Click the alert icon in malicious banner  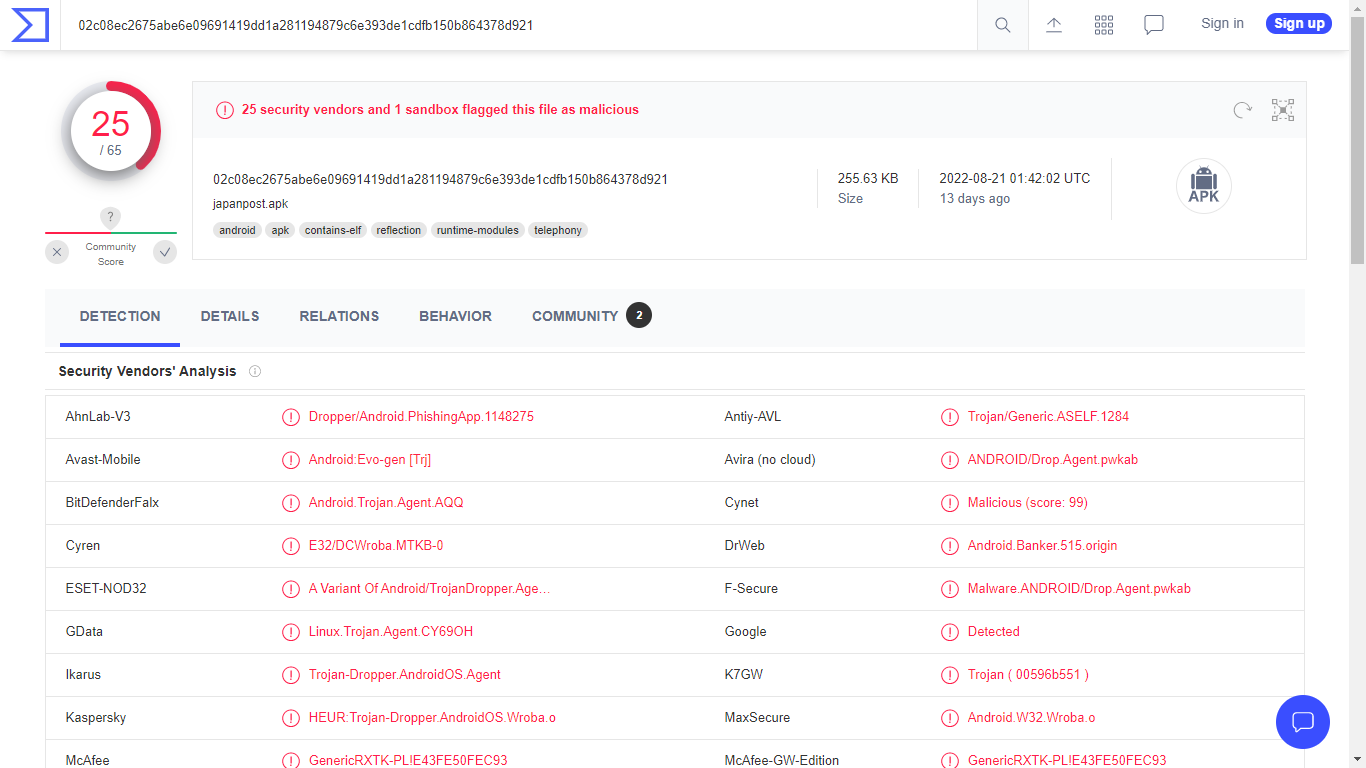pyautogui.click(x=225, y=110)
